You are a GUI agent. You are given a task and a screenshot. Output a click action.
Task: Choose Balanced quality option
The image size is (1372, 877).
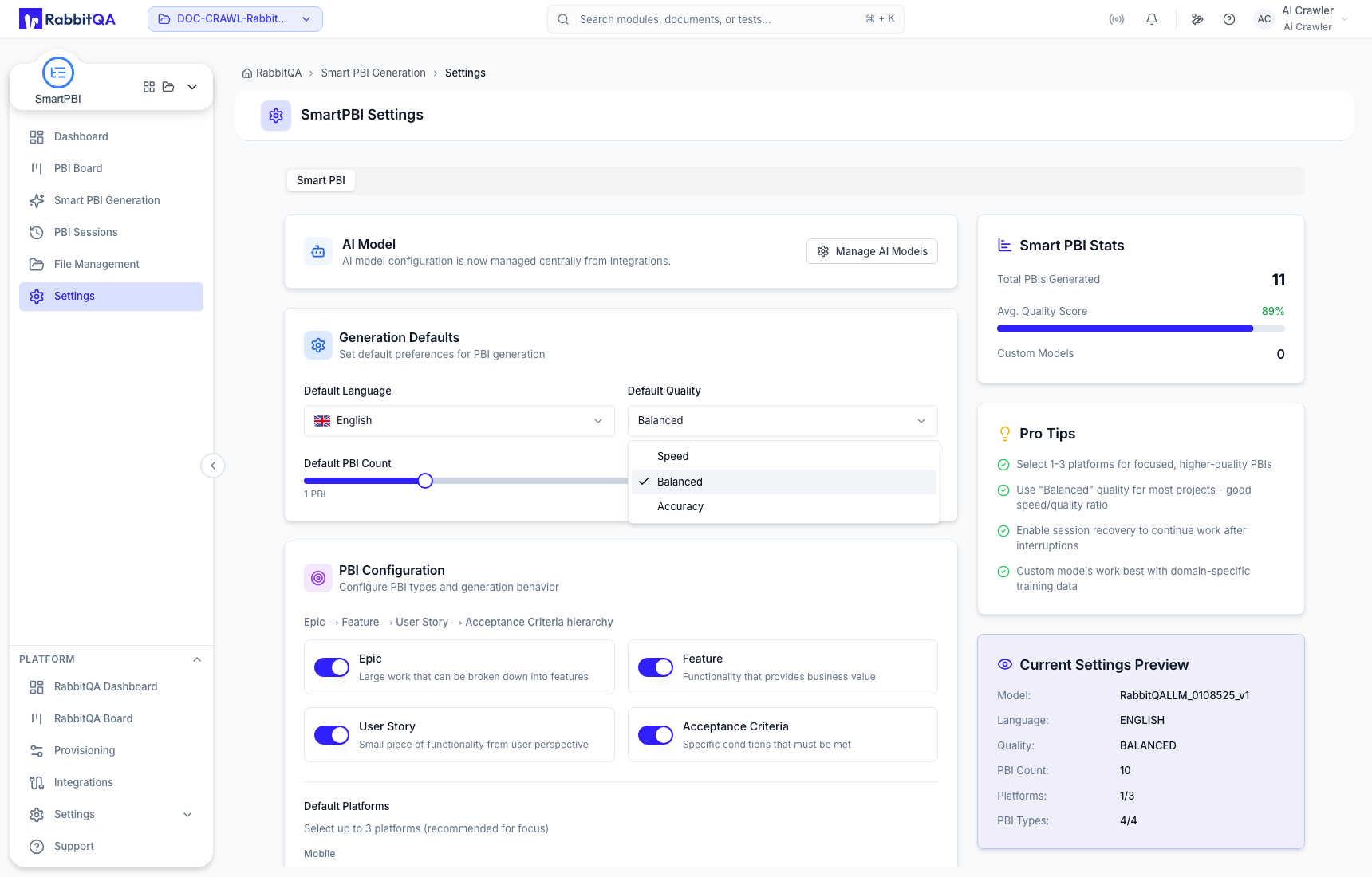[784, 482]
